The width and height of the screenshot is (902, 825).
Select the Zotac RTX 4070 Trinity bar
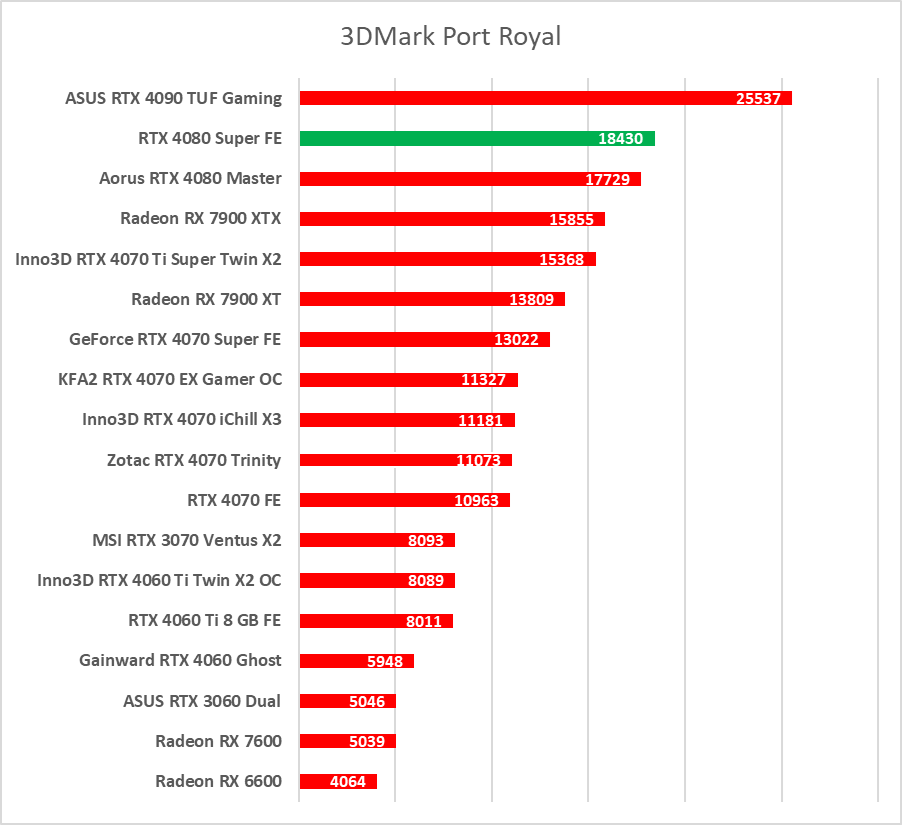pos(370,460)
